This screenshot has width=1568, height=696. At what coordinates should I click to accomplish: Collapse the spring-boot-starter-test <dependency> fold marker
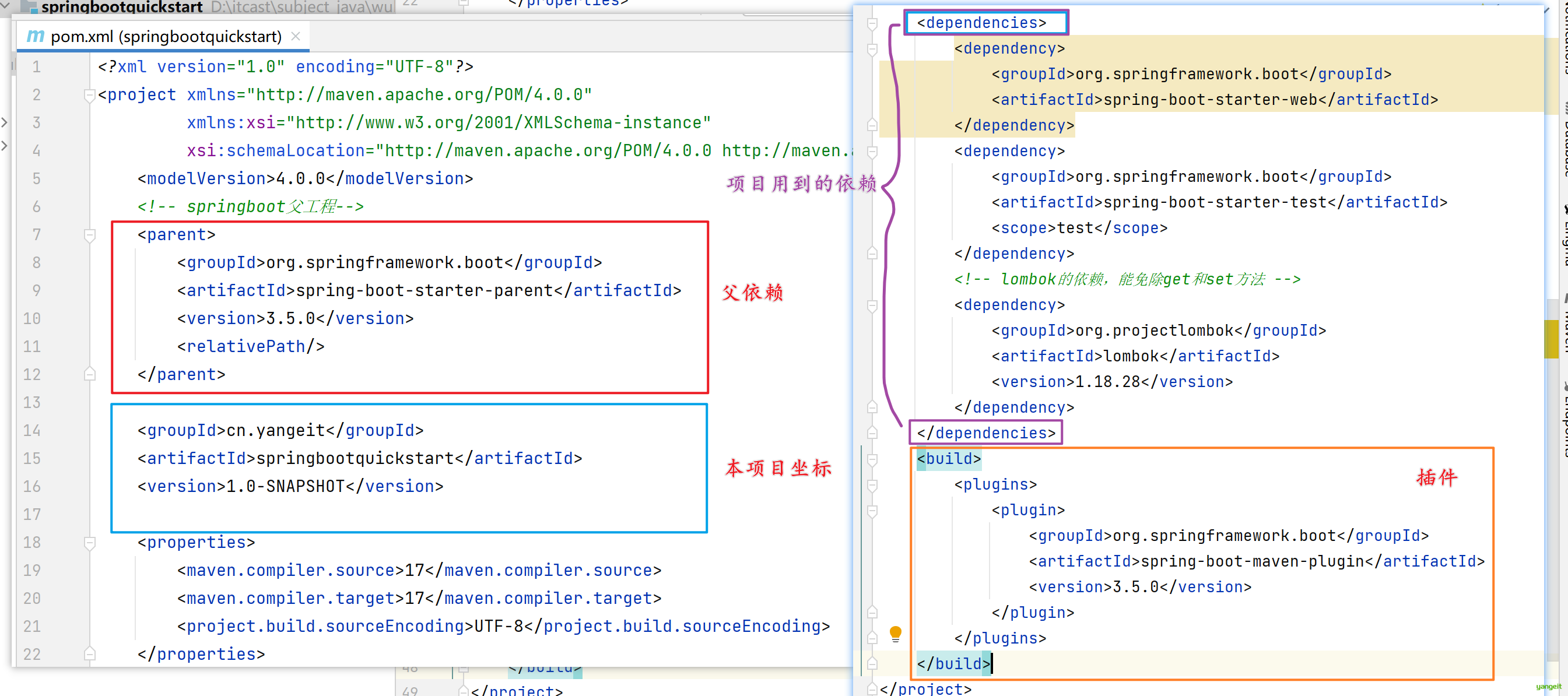tap(872, 152)
